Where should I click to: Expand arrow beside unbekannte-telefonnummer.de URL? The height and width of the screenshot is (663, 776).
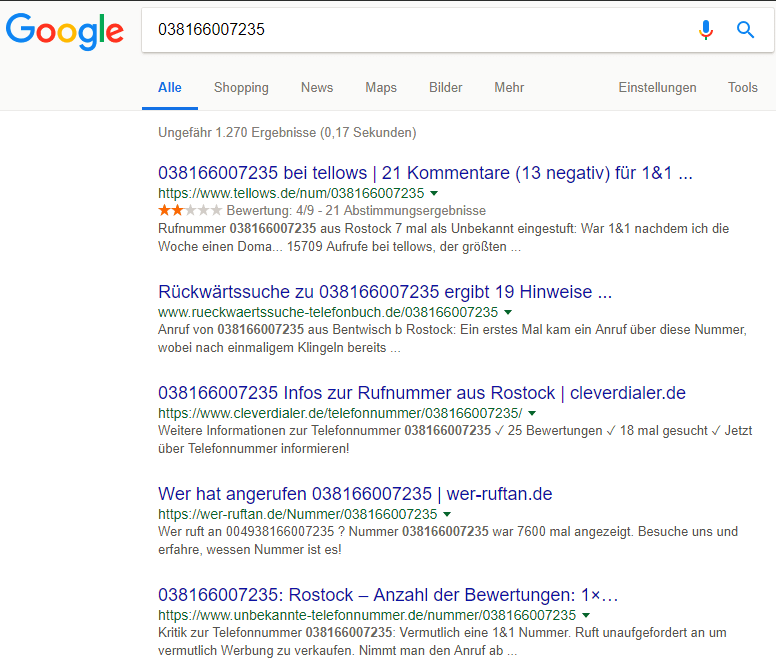pos(586,615)
